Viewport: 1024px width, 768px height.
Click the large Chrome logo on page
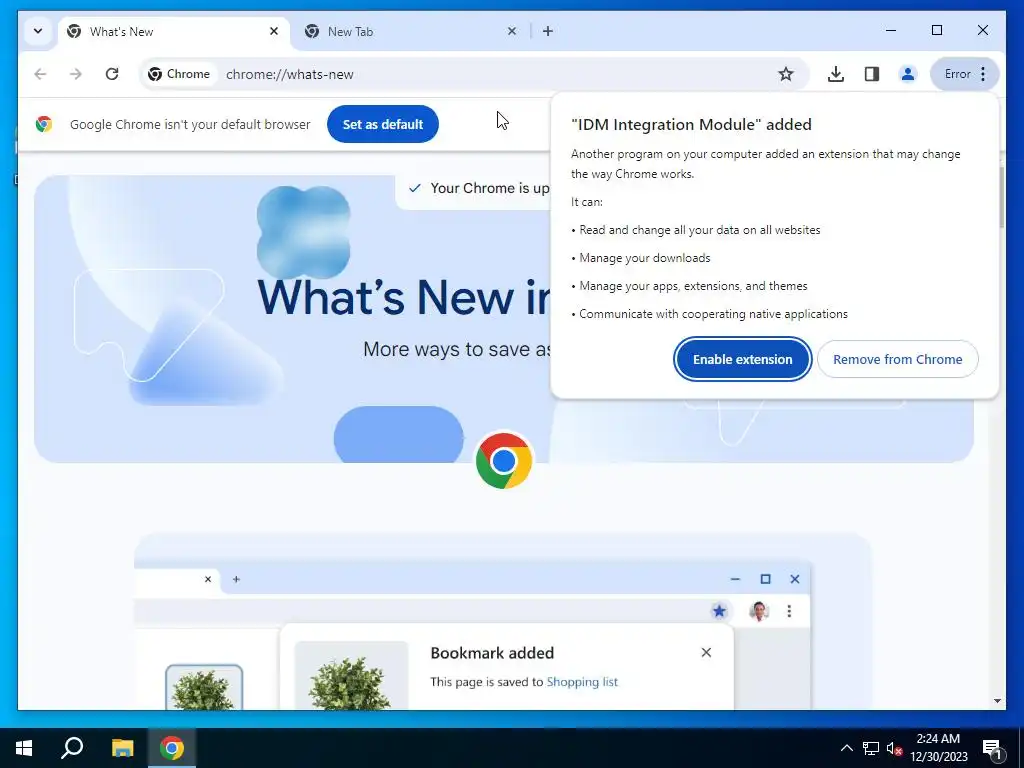504,461
